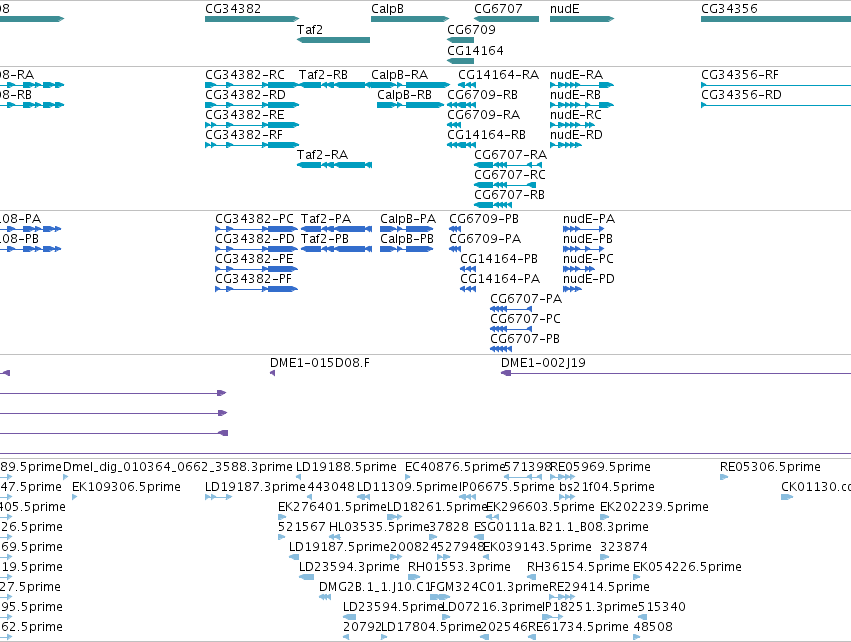
Task: Open EST LD19188.5prime
Action: tap(346, 467)
